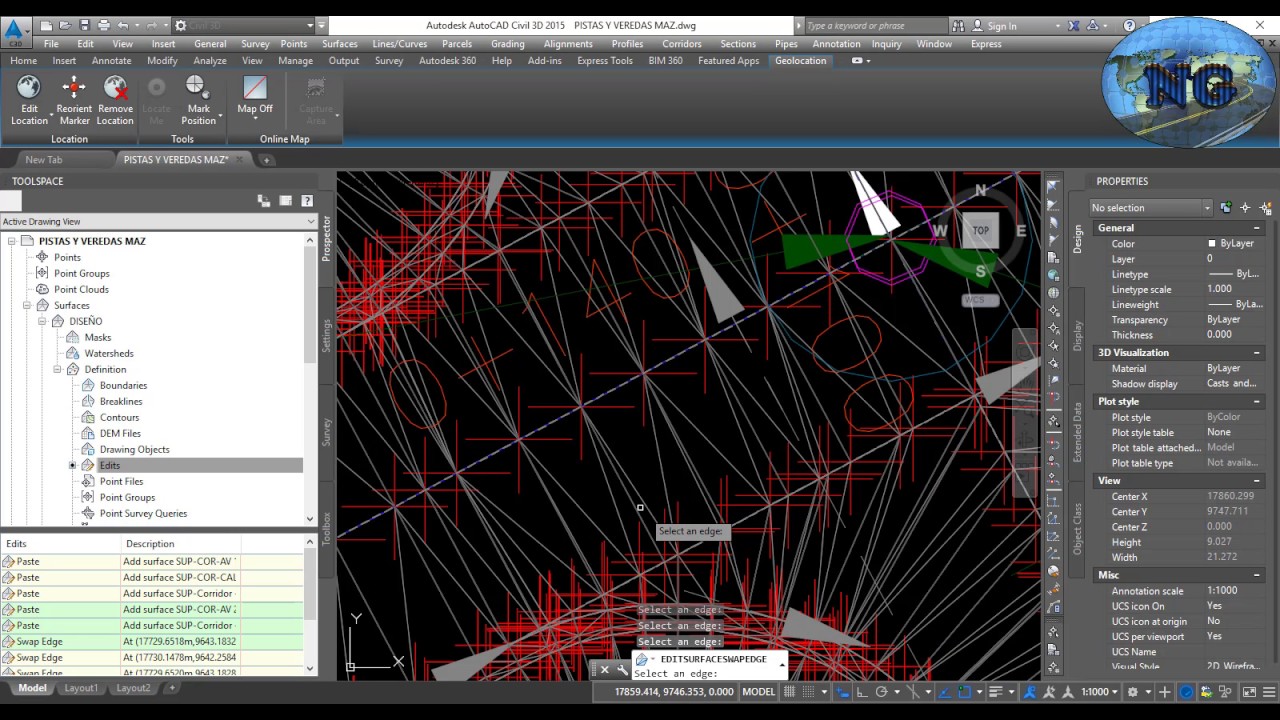Viewport: 1280px width, 720px height.
Task: Click the Toolspace tree vertical scrollbar
Action: [311, 379]
